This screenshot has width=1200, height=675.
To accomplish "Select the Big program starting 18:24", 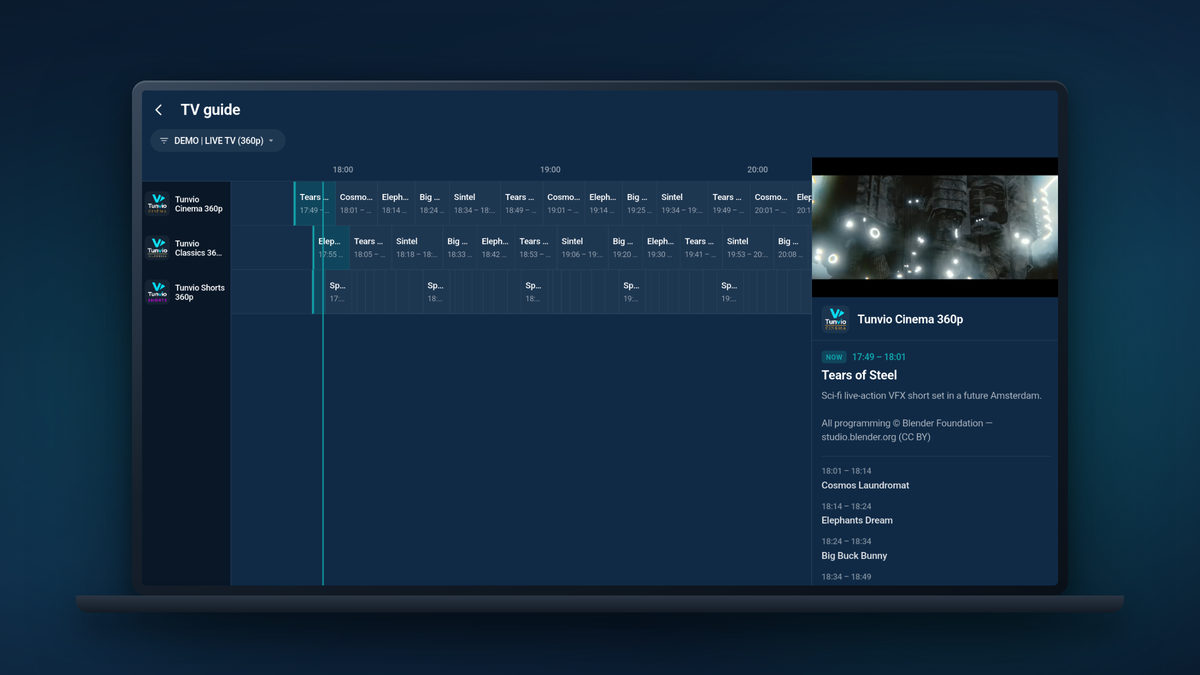I will [431, 203].
